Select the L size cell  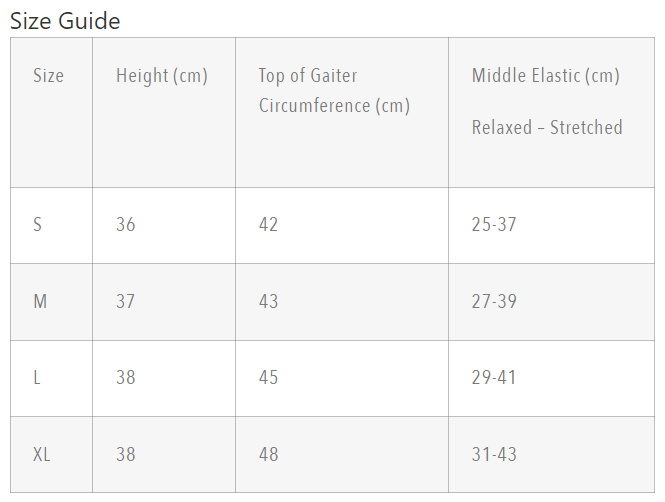pyautogui.click(x=37, y=378)
